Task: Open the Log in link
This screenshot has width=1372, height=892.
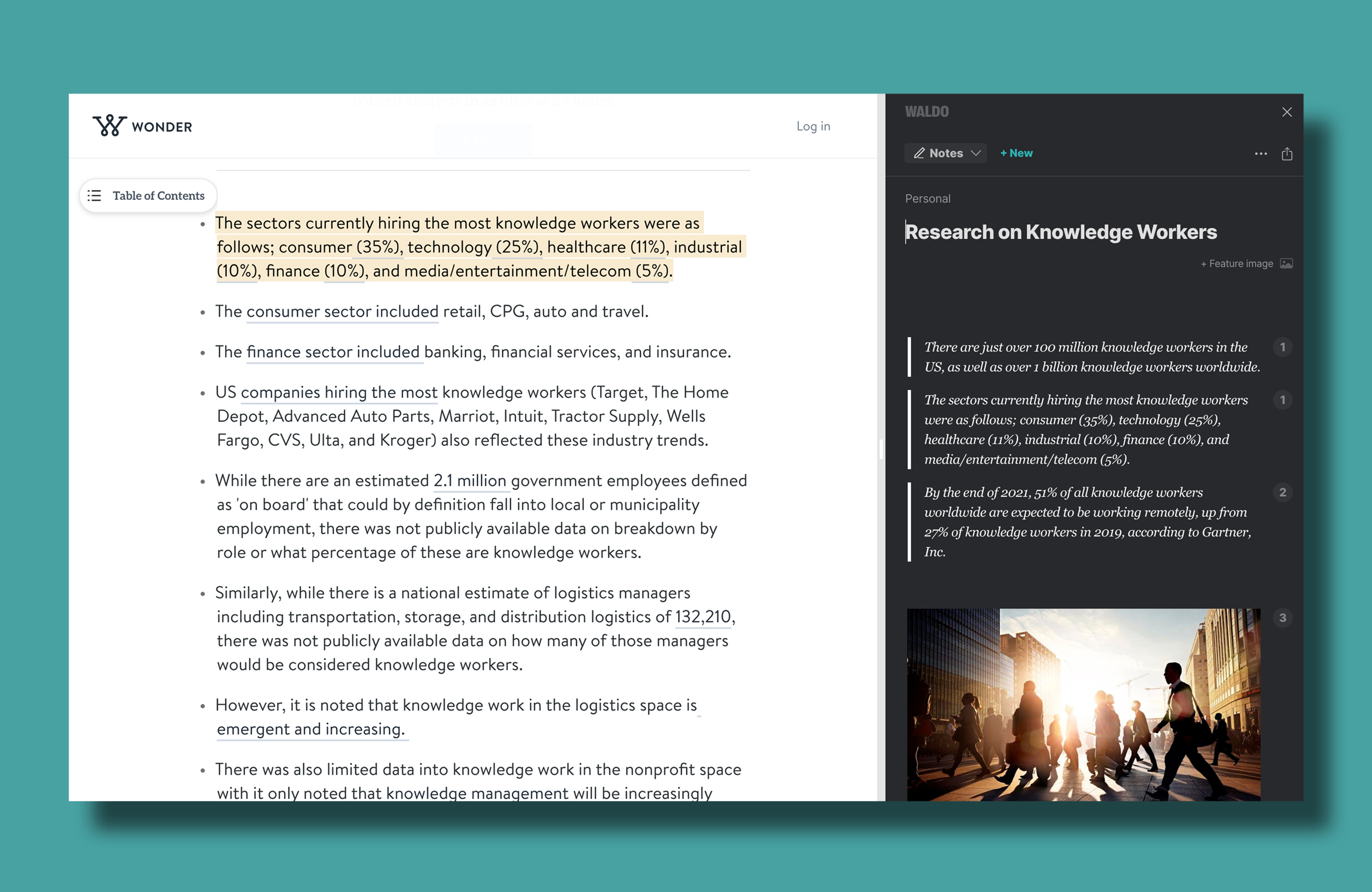Action: tap(813, 126)
